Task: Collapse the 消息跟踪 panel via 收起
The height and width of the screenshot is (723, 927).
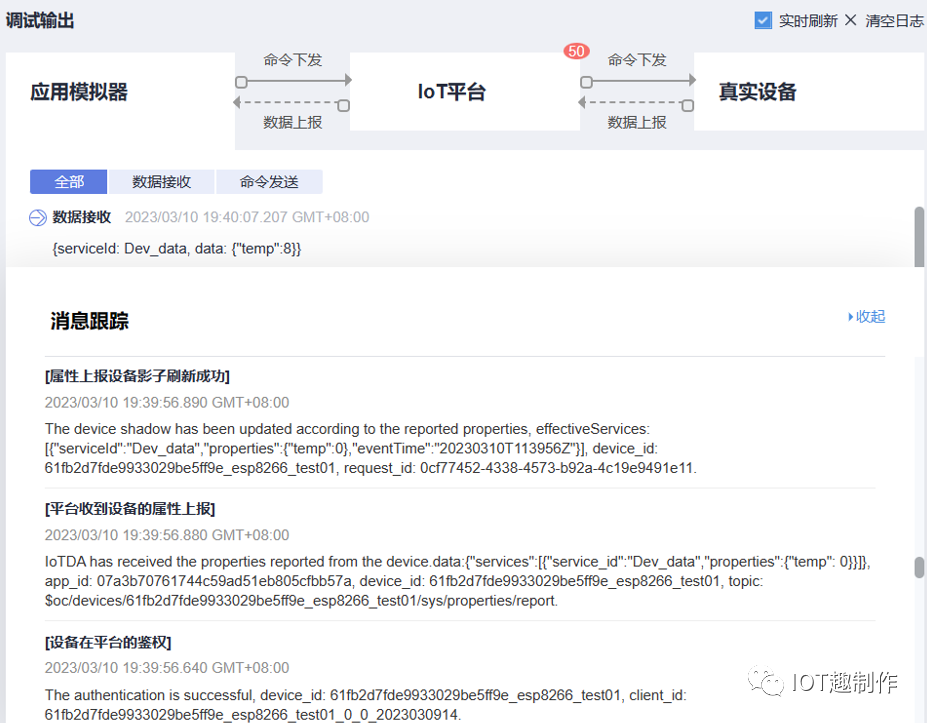Action: tap(866, 316)
